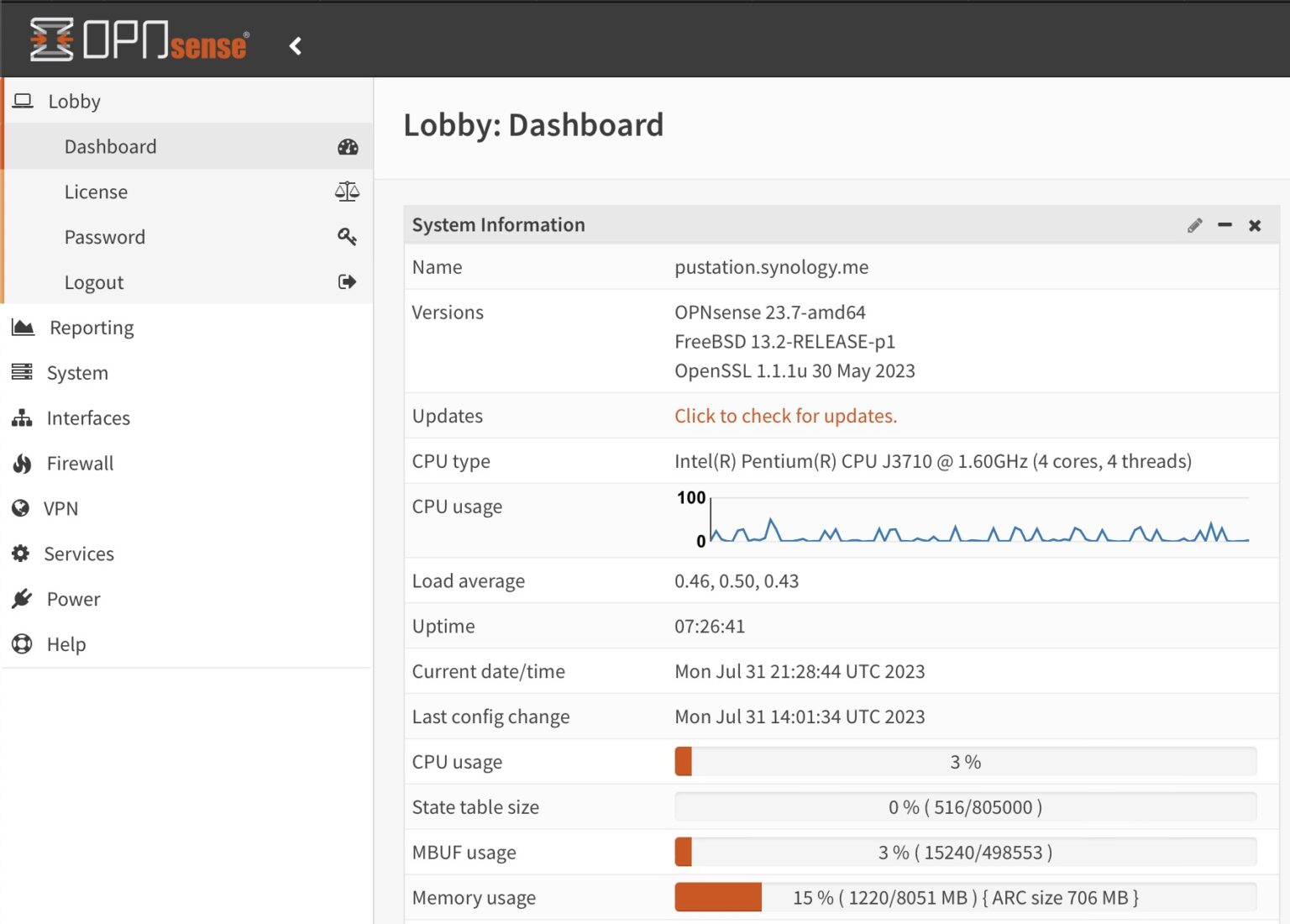Click the Reporting chart icon
The height and width of the screenshot is (924, 1290).
click(x=21, y=327)
